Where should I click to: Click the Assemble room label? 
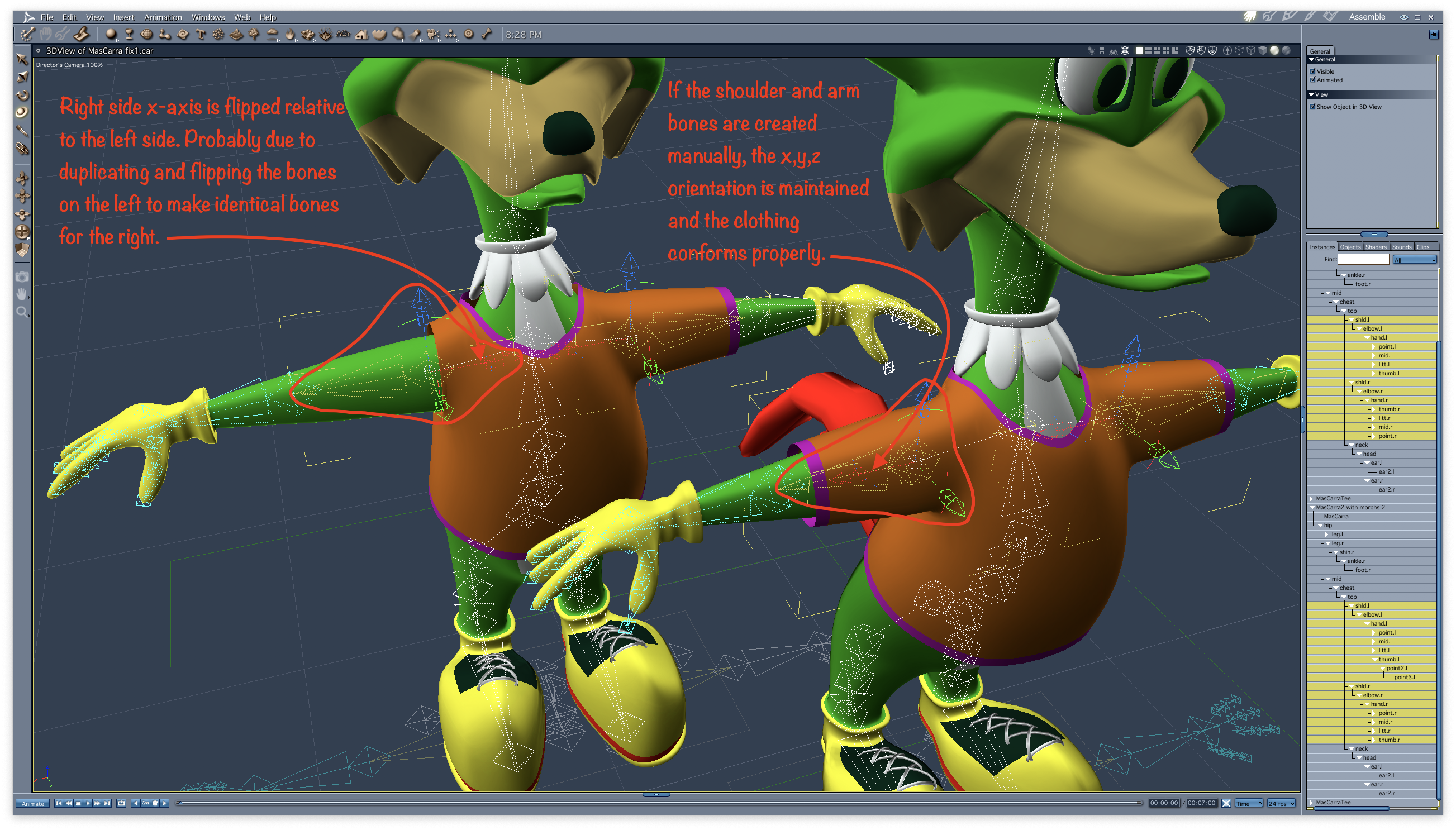click(1367, 17)
